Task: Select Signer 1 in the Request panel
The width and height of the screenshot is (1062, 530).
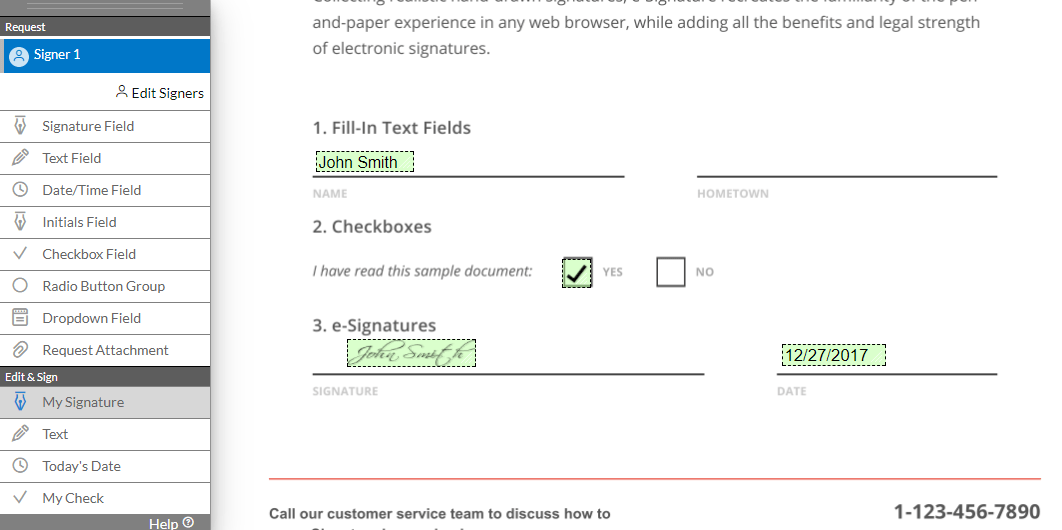Action: [105, 56]
